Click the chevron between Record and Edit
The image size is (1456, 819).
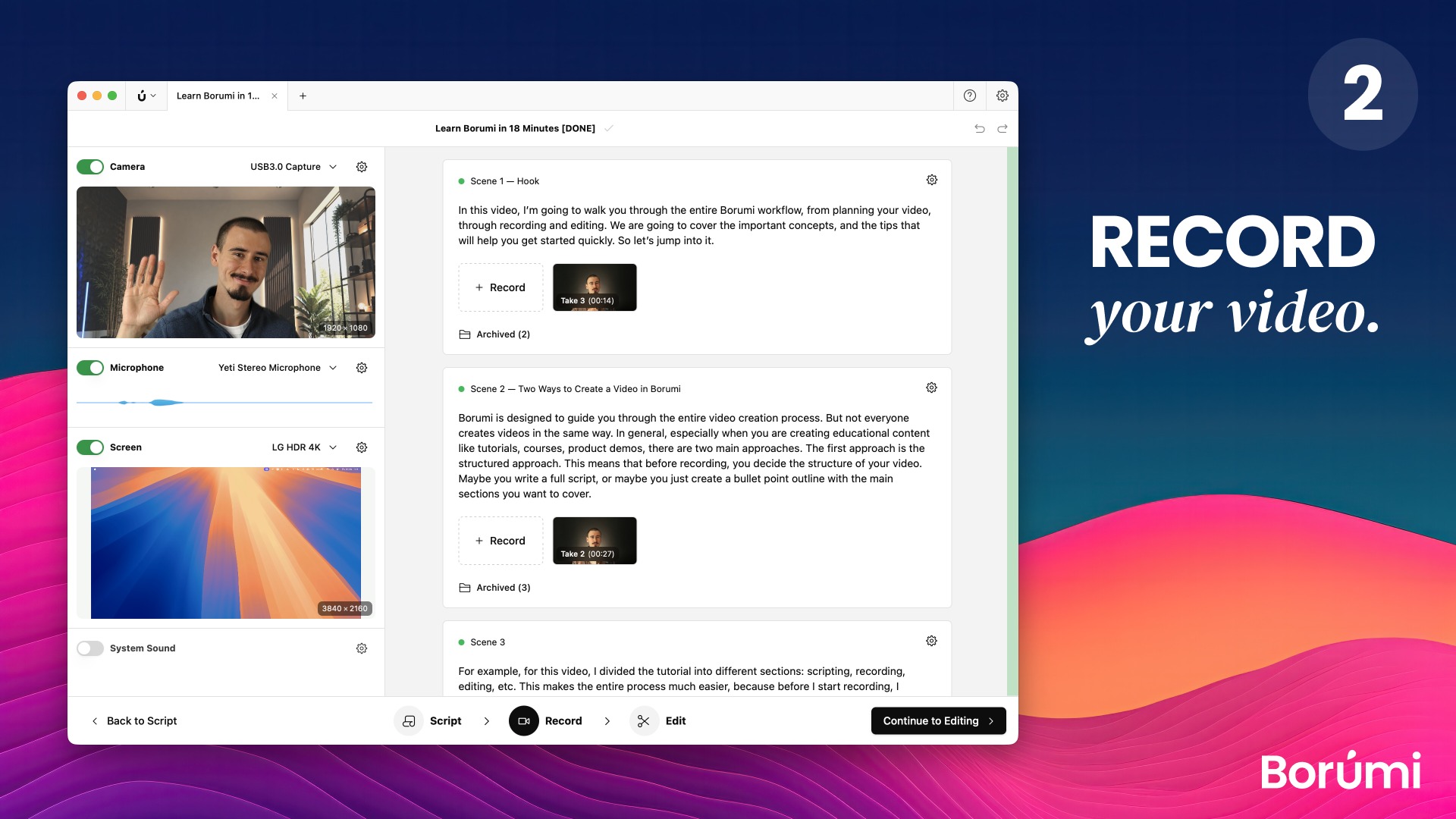(x=607, y=721)
